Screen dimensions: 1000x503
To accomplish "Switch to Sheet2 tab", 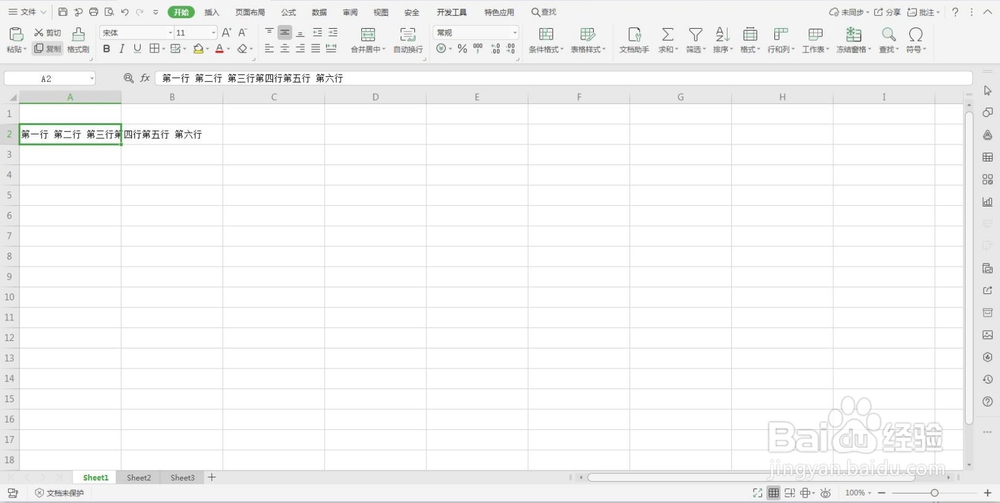I will coord(139,477).
